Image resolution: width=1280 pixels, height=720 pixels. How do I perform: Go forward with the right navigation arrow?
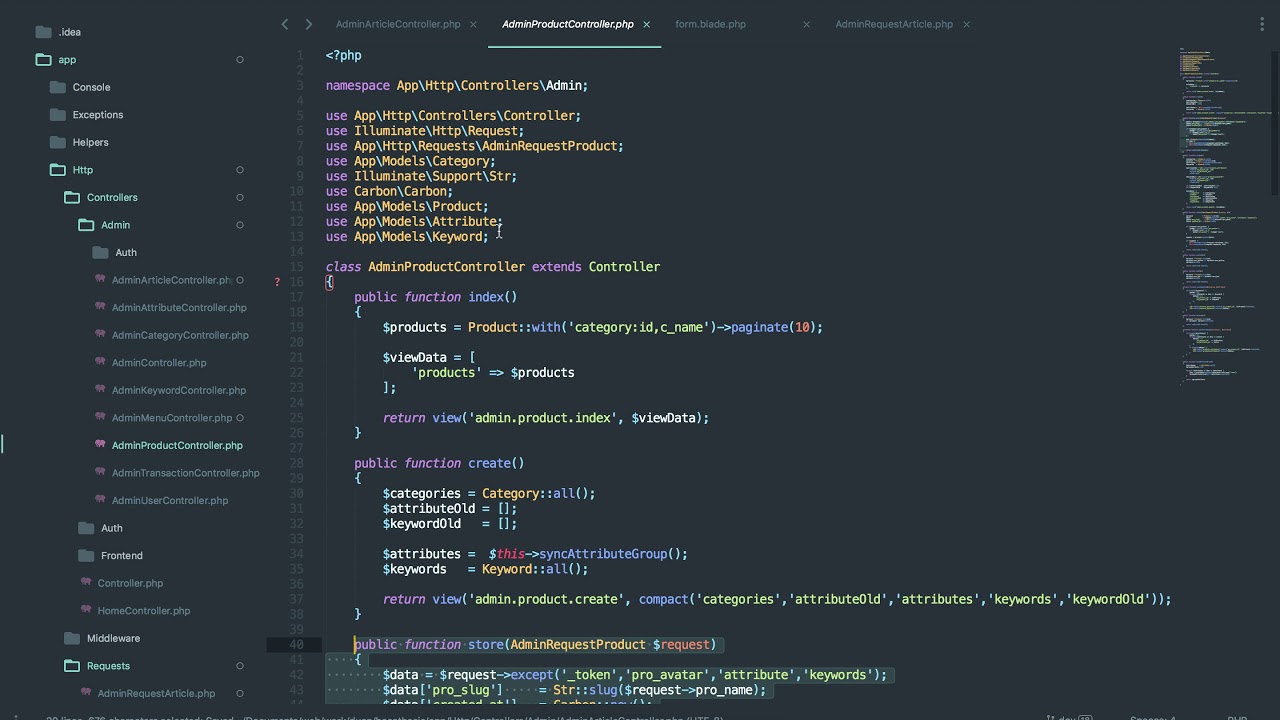click(x=308, y=24)
